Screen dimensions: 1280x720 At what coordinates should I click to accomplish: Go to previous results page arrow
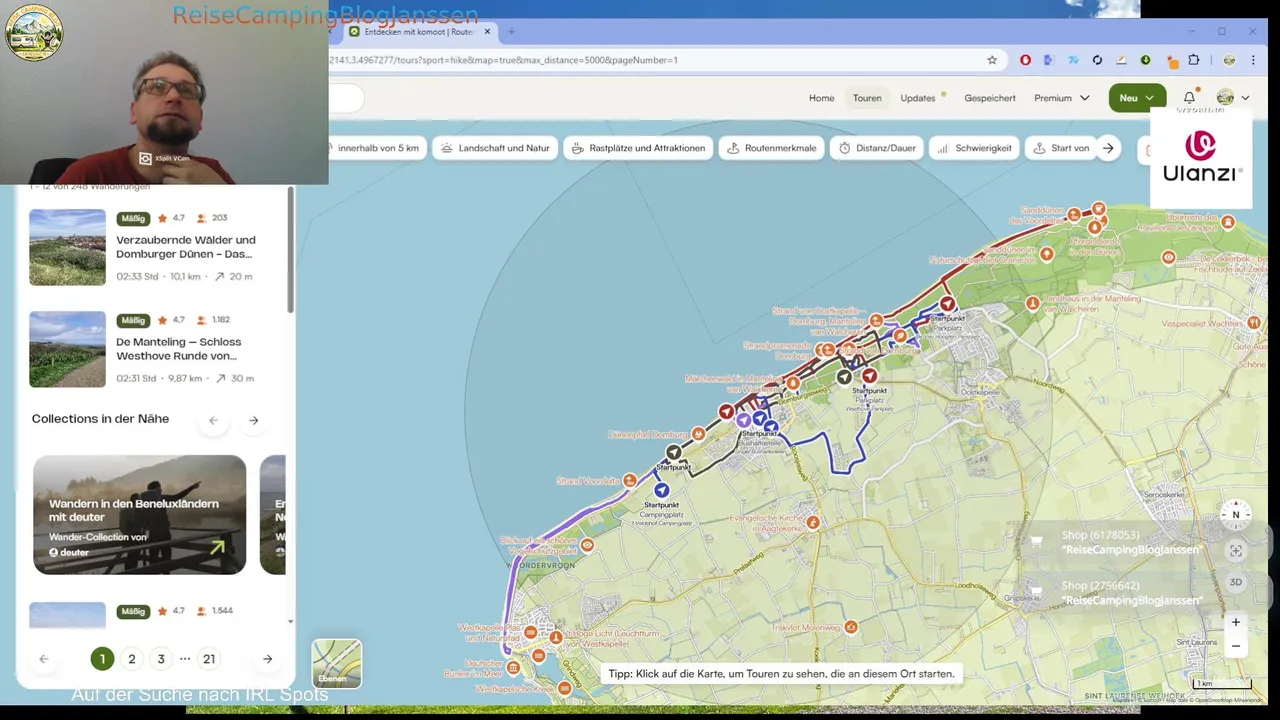[x=43, y=659]
